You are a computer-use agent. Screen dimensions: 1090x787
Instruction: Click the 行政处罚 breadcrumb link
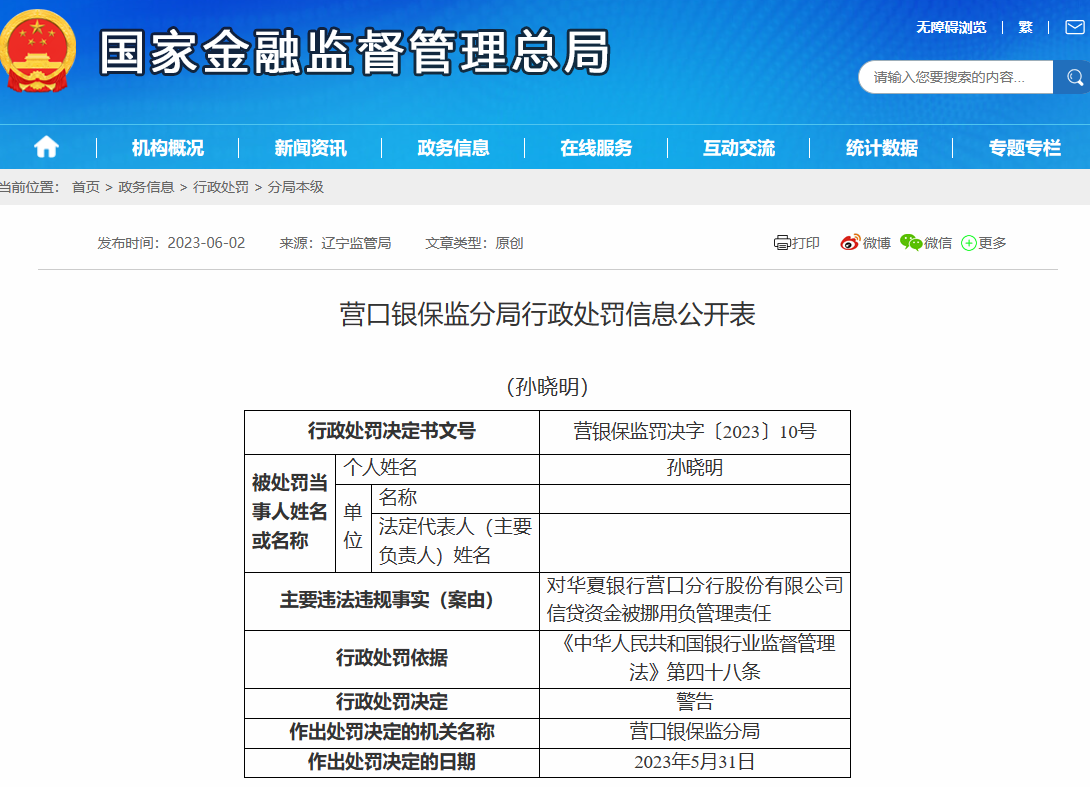tap(220, 187)
